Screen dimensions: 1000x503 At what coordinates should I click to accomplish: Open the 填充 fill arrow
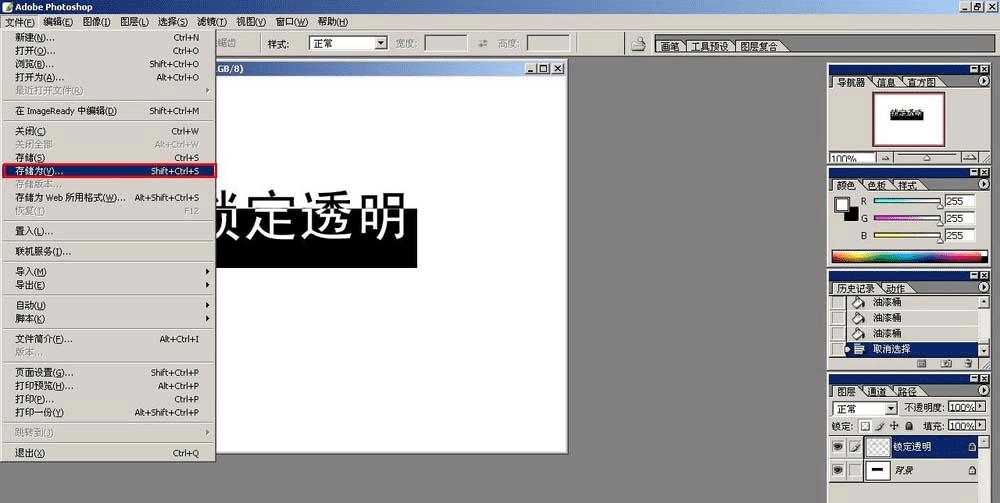point(980,425)
